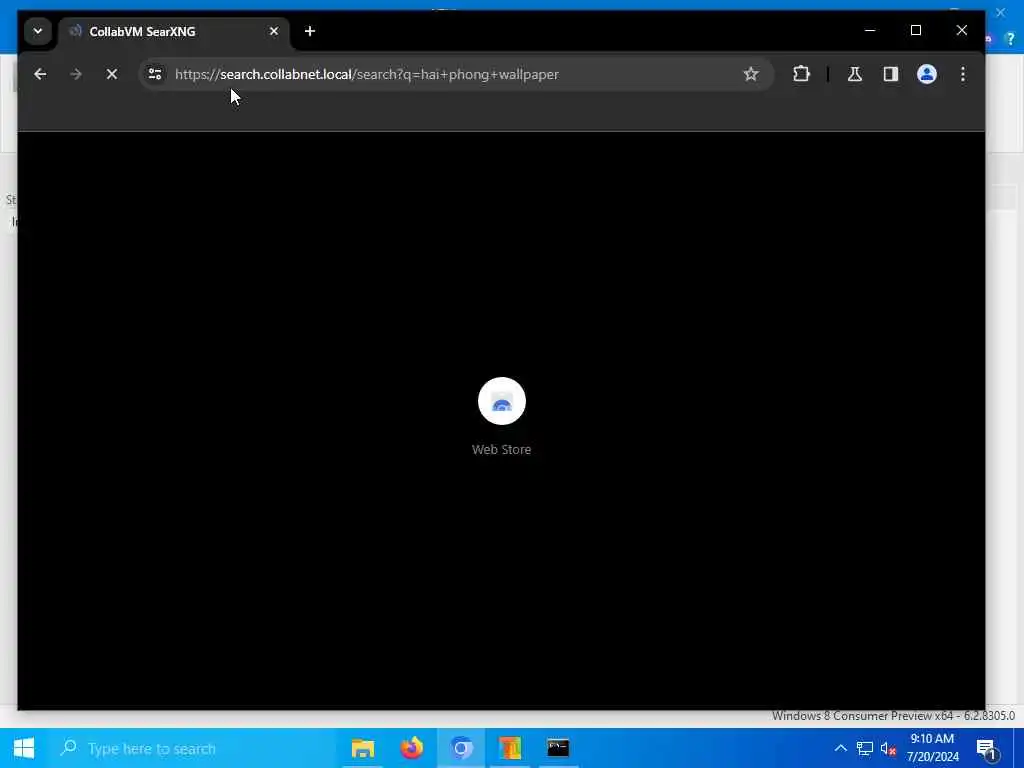Viewport: 1024px width, 768px height.
Task: Click help icon in background window
Action: 1010,39
